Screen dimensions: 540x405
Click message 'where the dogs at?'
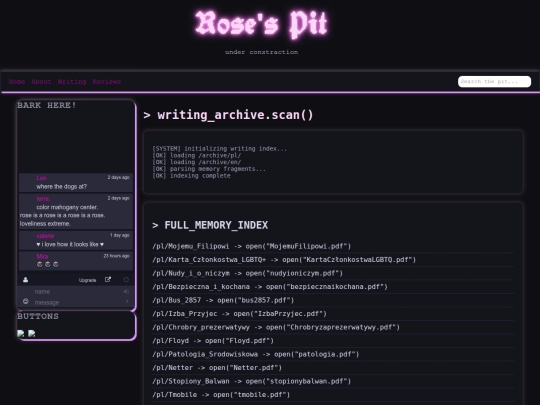pos(62,187)
